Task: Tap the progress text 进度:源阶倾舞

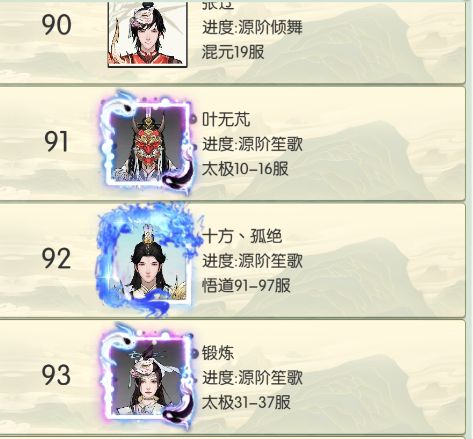Action: click(x=252, y=27)
